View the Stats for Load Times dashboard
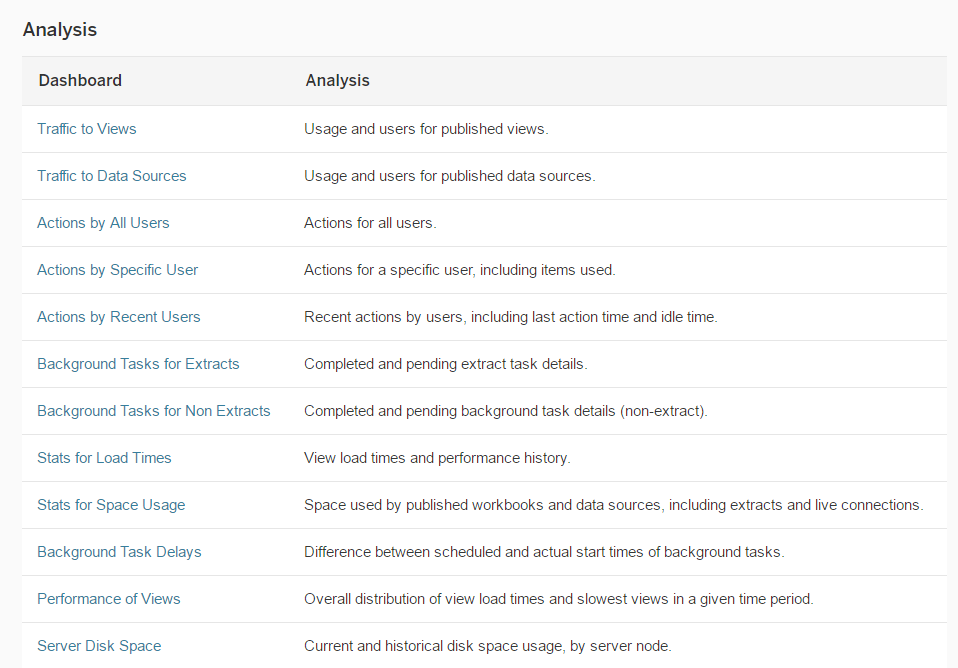The width and height of the screenshot is (958, 668). (x=104, y=458)
